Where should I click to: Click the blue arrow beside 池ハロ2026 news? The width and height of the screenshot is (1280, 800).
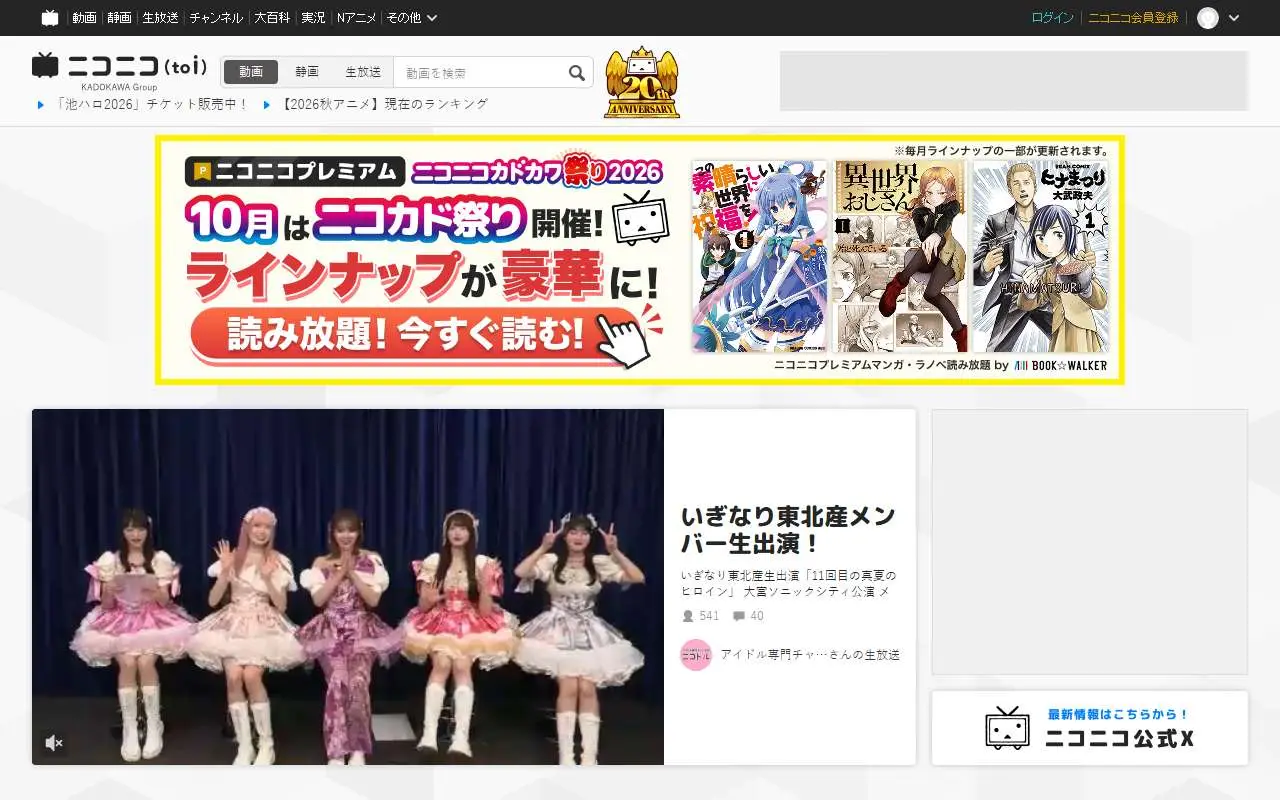[x=41, y=104]
